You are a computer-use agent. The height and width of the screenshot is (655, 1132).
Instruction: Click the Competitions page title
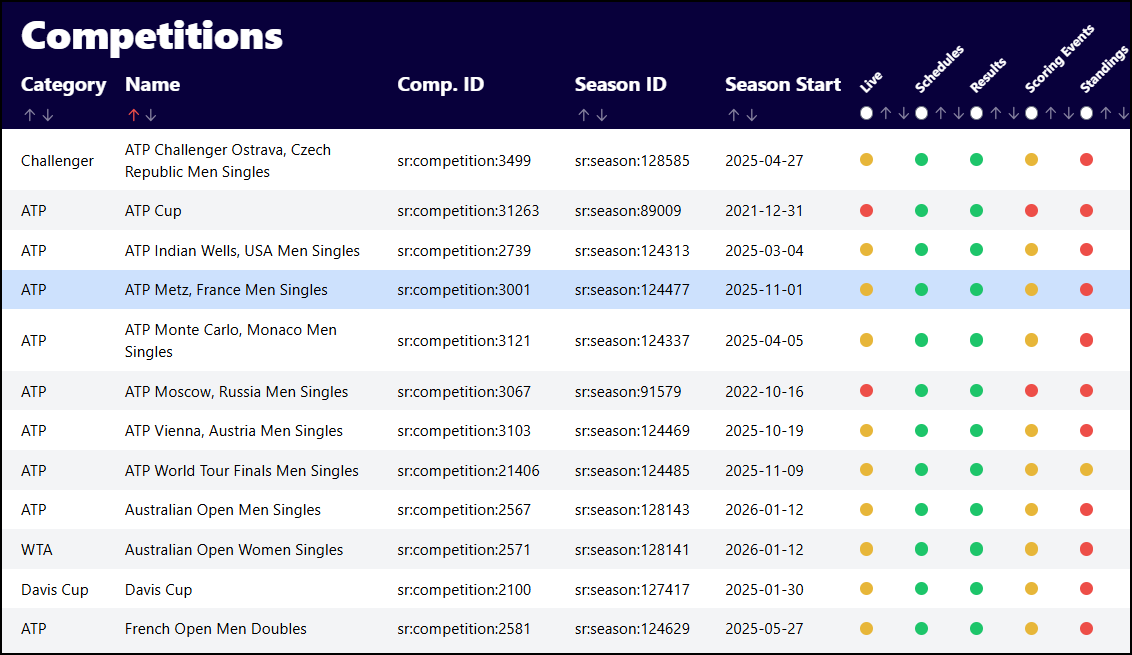[x=152, y=35]
